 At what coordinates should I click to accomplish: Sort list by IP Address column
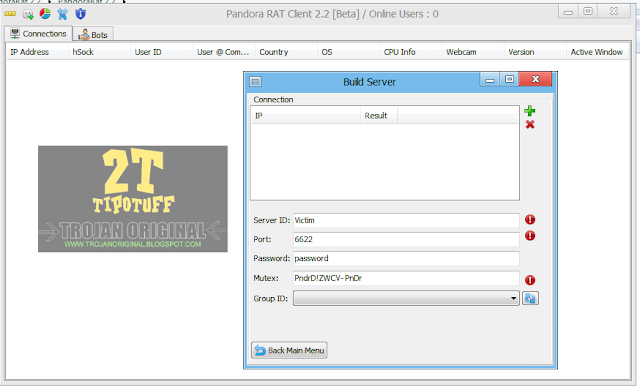tap(37, 52)
